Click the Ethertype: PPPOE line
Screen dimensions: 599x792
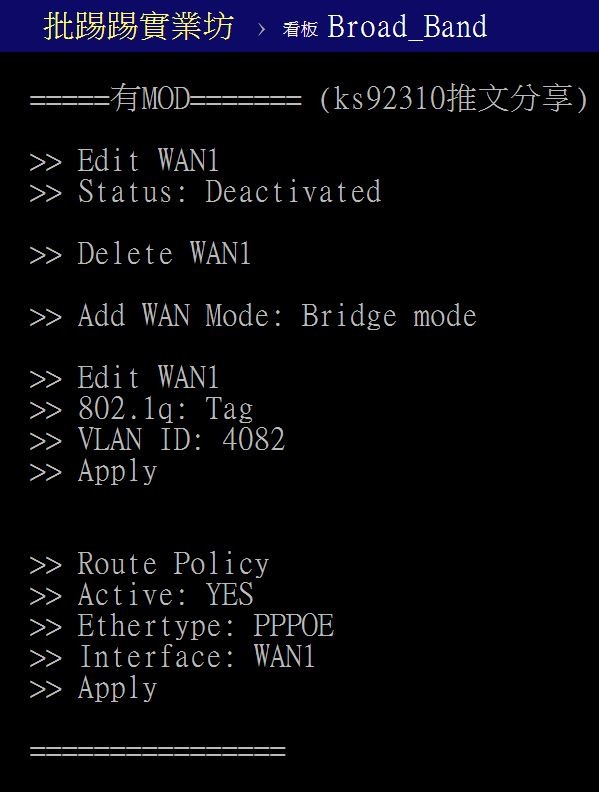pyautogui.click(x=182, y=627)
